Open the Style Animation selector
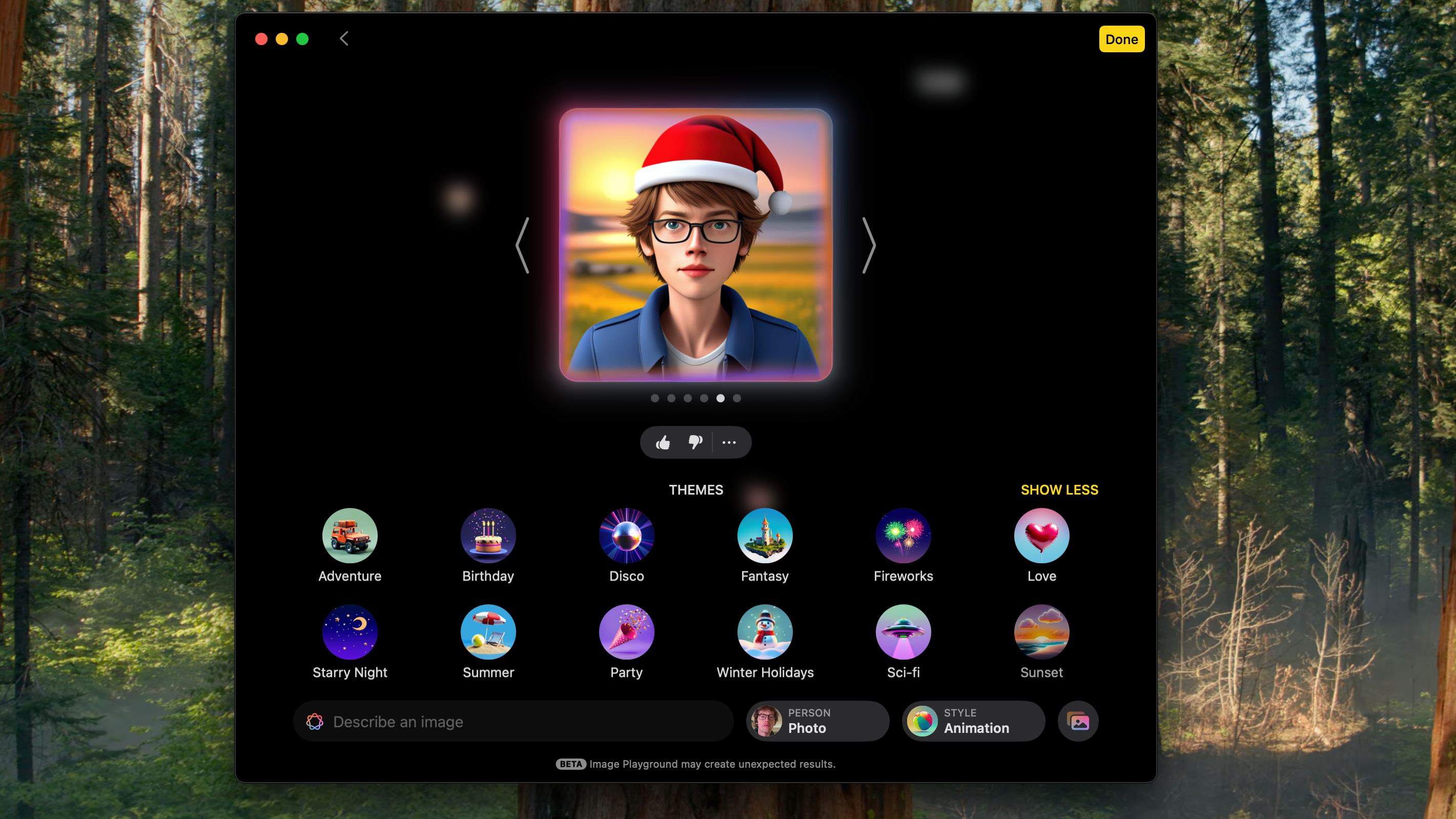Image resolution: width=1456 pixels, height=819 pixels. coord(973,721)
